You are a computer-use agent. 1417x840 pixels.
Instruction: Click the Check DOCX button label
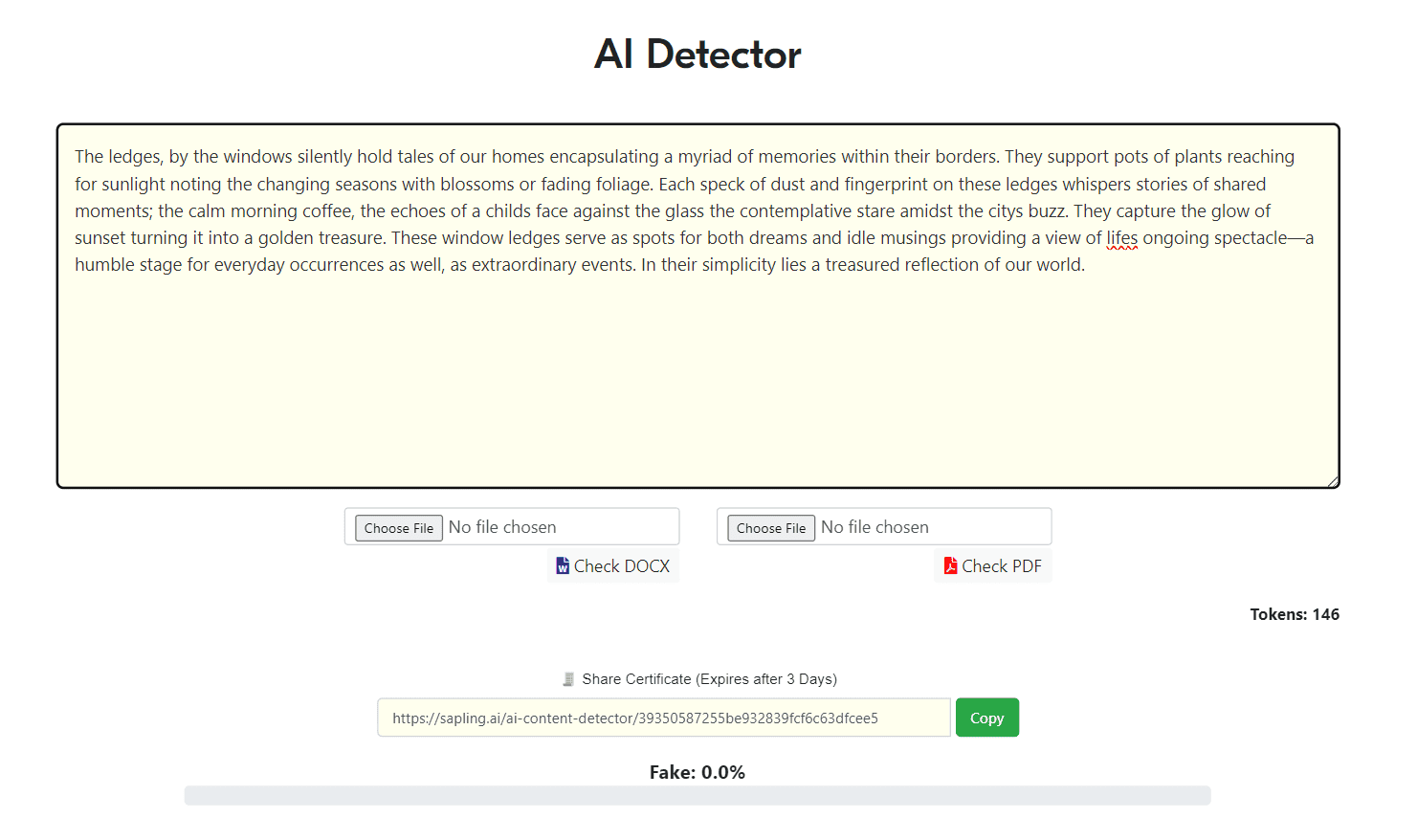622,566
